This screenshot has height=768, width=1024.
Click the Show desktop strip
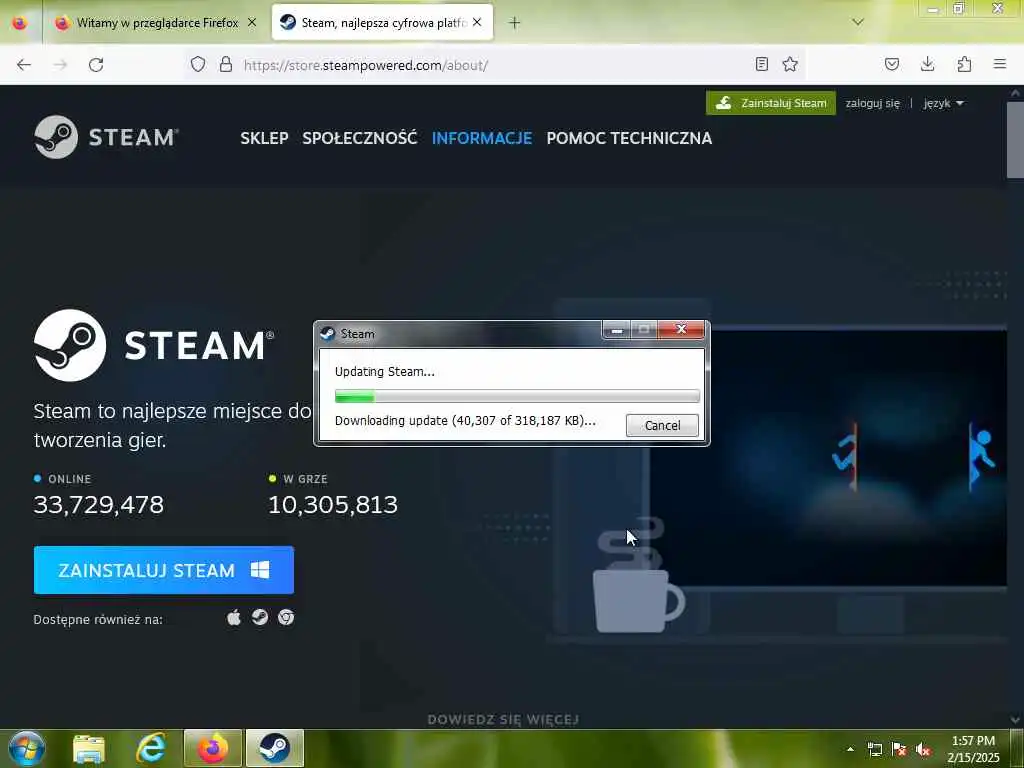pos(1017,749)
